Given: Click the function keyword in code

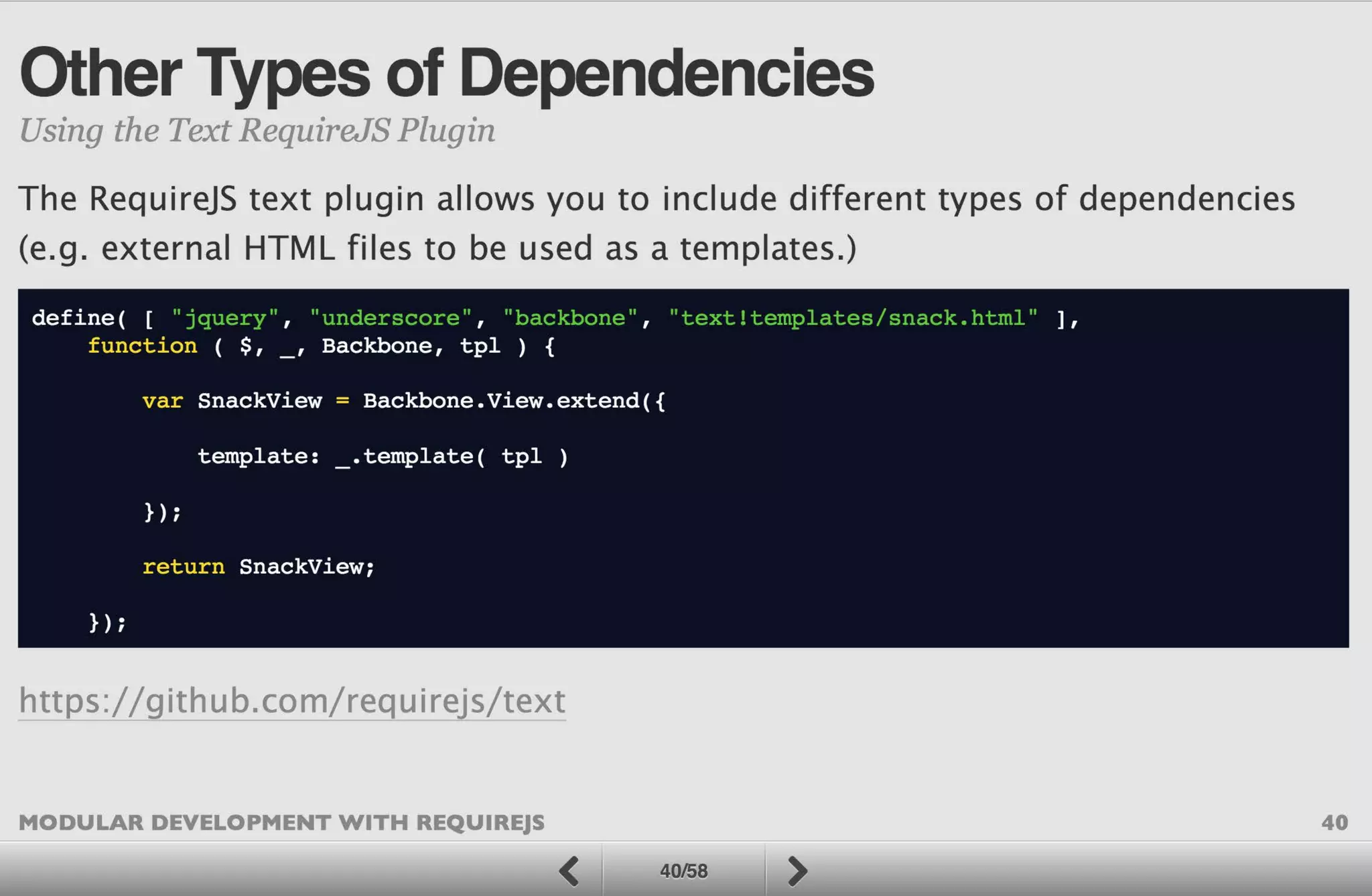Looking at the screenshot, I should coord(143,346).
